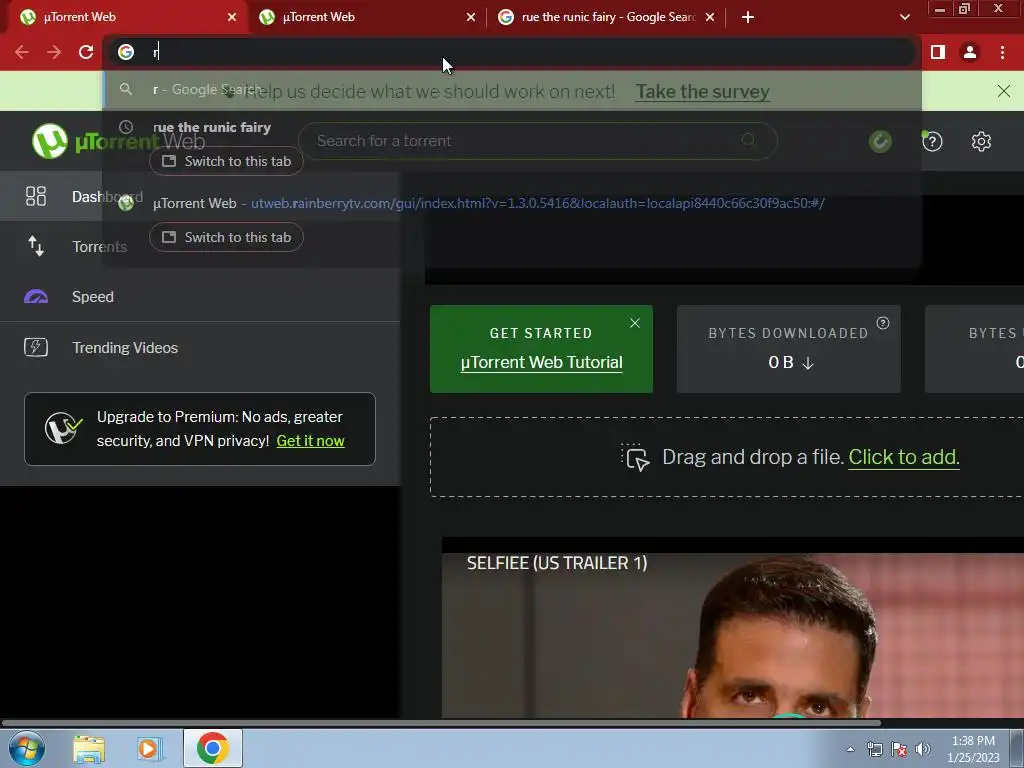
Task: Open the Chrome side panel icon
Action: tap(938, 52)
